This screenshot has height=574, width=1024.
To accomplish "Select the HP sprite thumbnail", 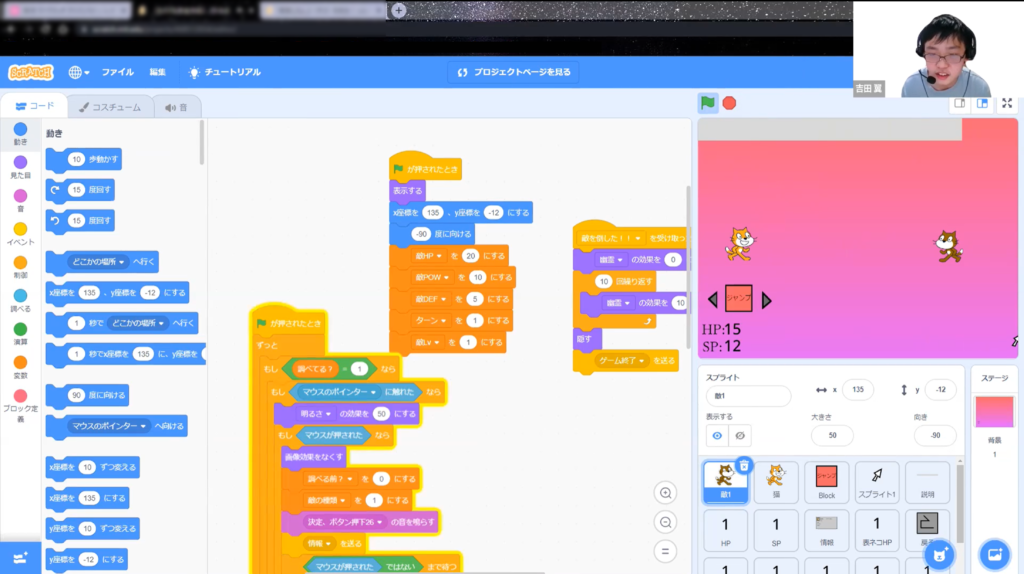I will (726, 530).
